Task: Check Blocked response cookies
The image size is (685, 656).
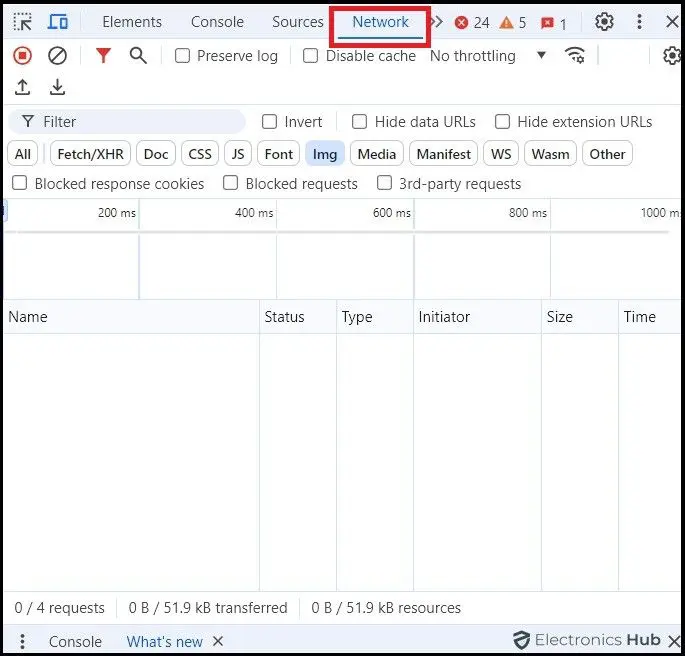Action: coord(19,183)
